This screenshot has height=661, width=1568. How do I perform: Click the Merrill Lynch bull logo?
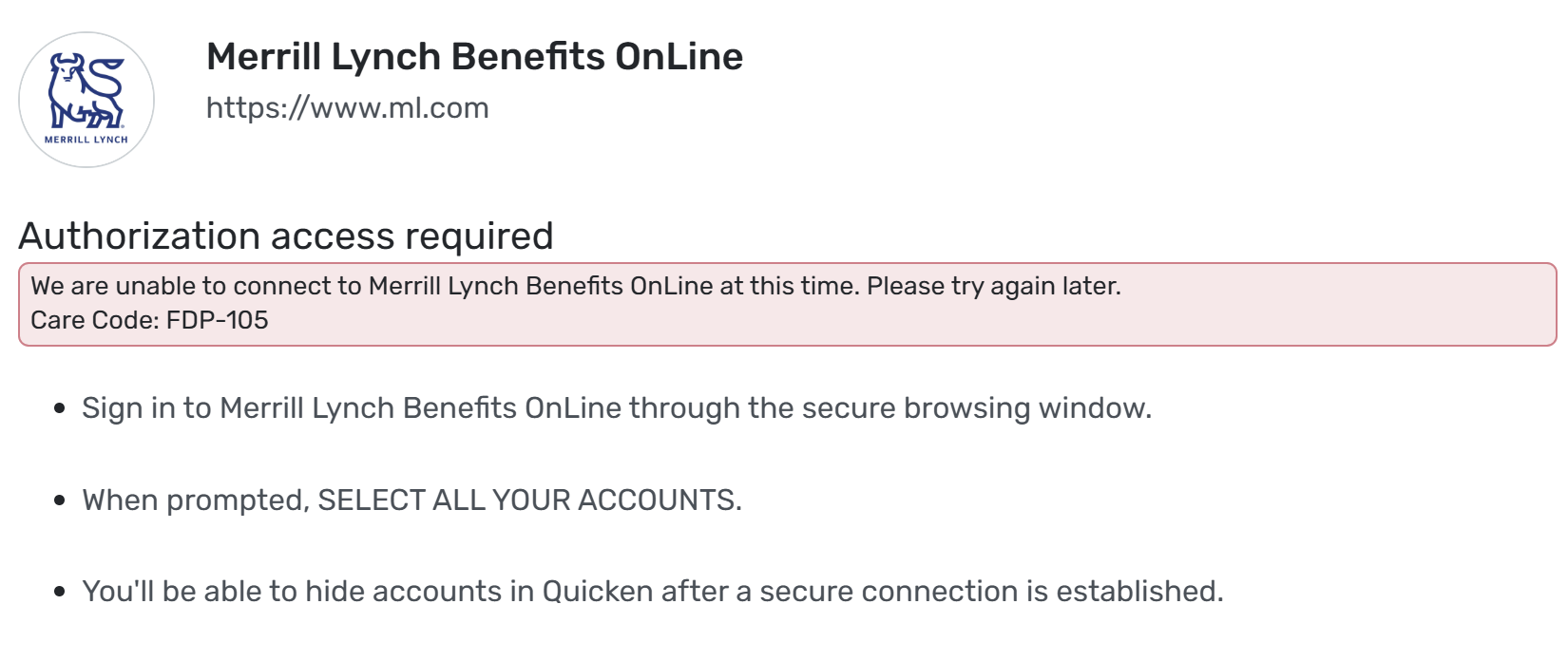pyautogui.click(x=86, y=91)
